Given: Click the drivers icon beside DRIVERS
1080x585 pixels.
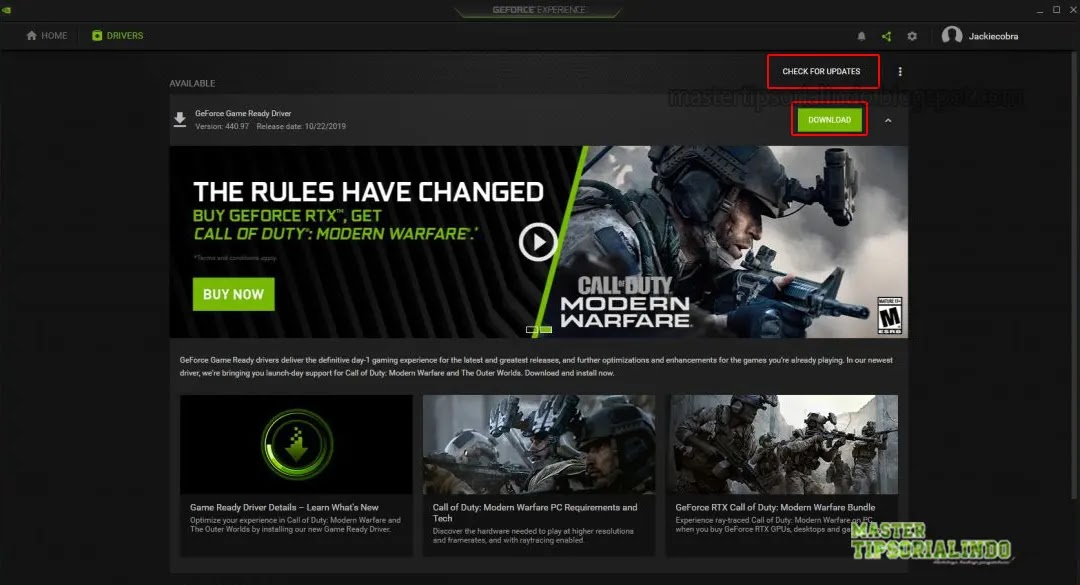Looking at the screenshot, I should (x=96, y=36).
